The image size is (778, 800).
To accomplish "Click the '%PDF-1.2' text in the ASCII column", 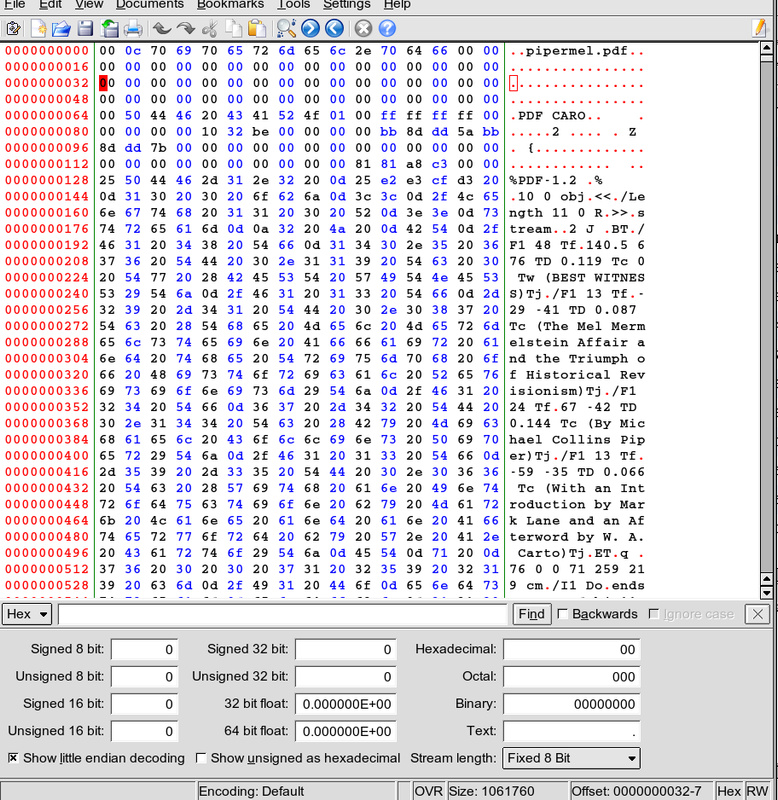I will 543,180.
